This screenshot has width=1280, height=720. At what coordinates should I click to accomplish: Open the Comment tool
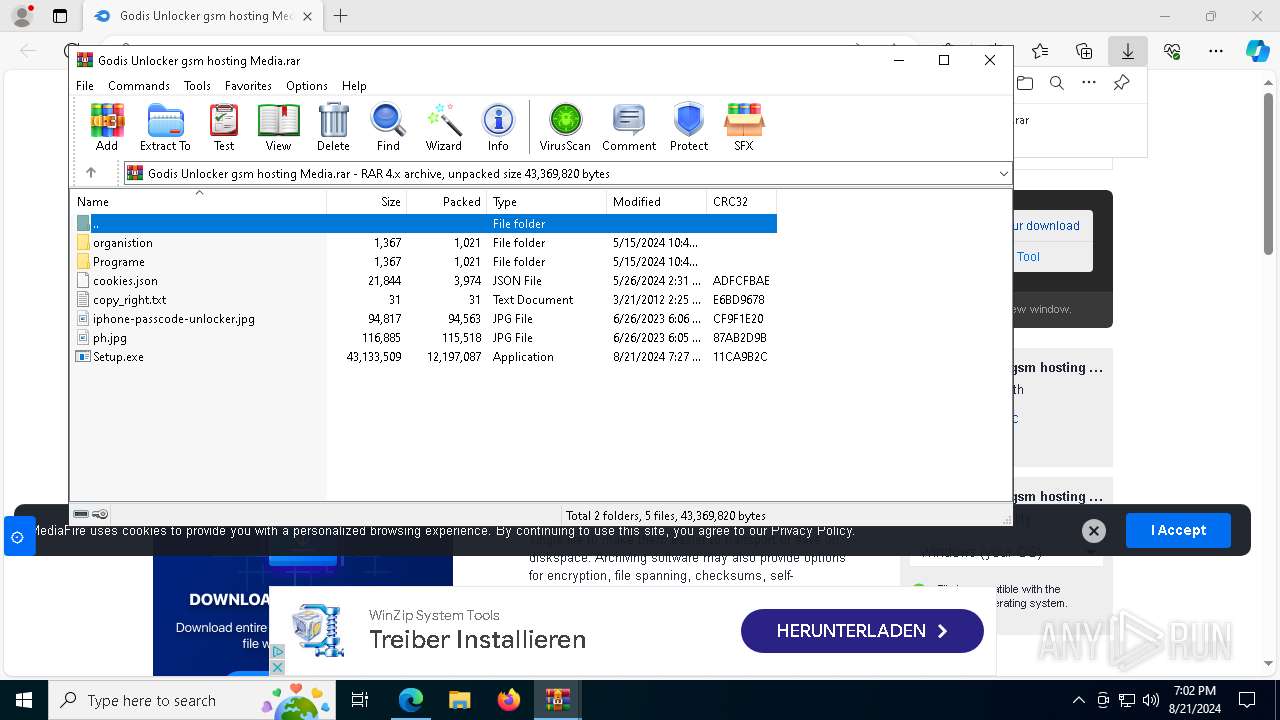point(629,127)
